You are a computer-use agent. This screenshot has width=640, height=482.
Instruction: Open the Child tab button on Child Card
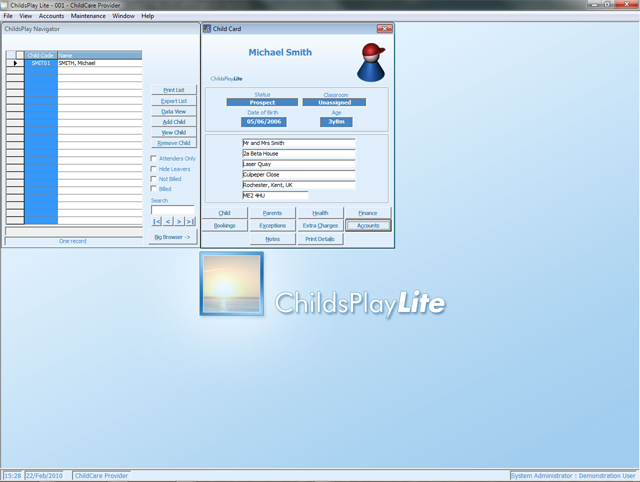click(224, 213)
